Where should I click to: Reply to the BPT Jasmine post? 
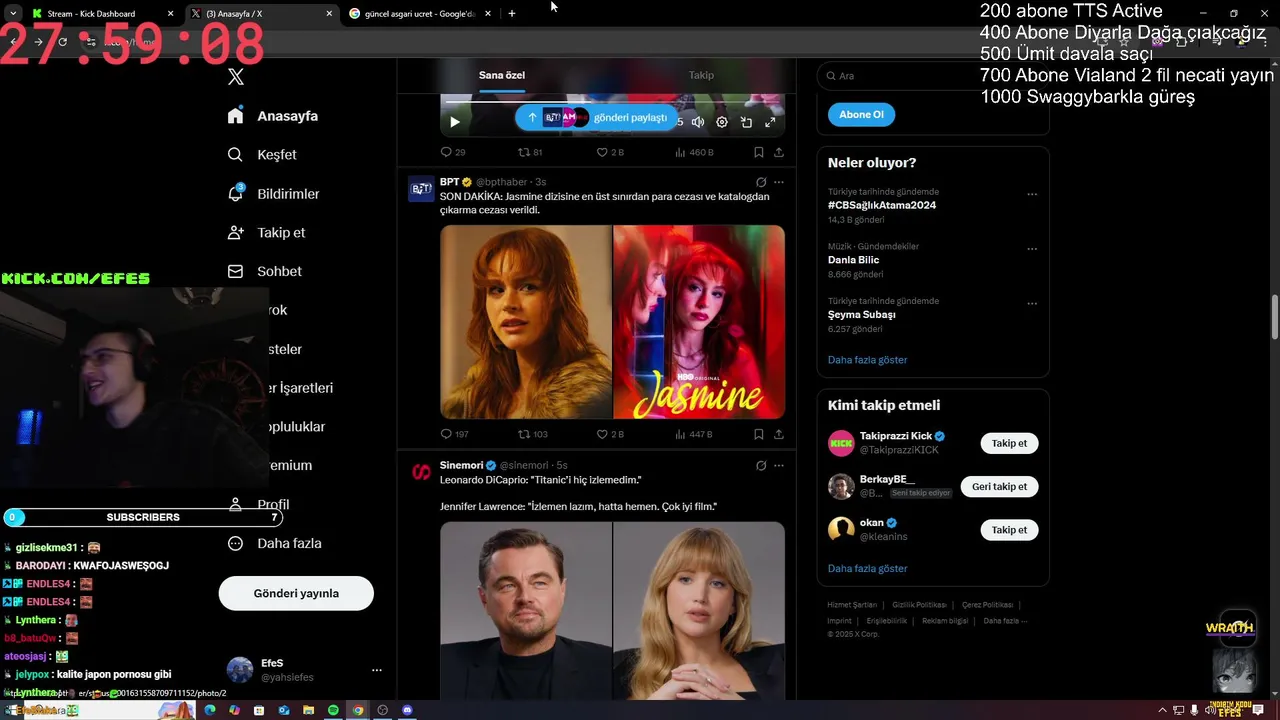(x=454, y=434)
